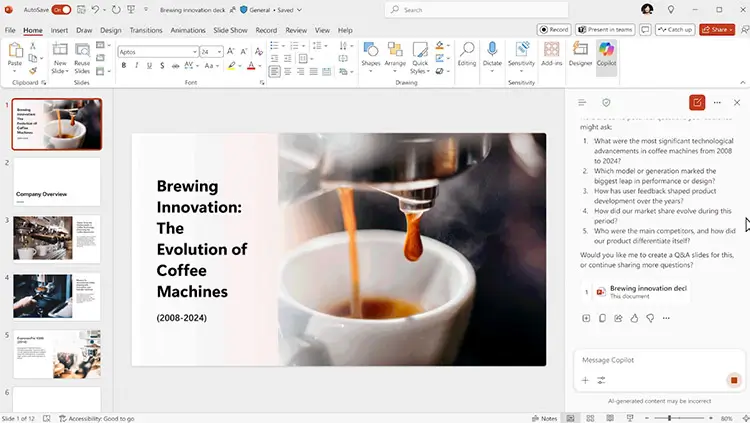Apply Bold formatting
This screenshot has width=750, height=423.
click(x=124, y=66)
